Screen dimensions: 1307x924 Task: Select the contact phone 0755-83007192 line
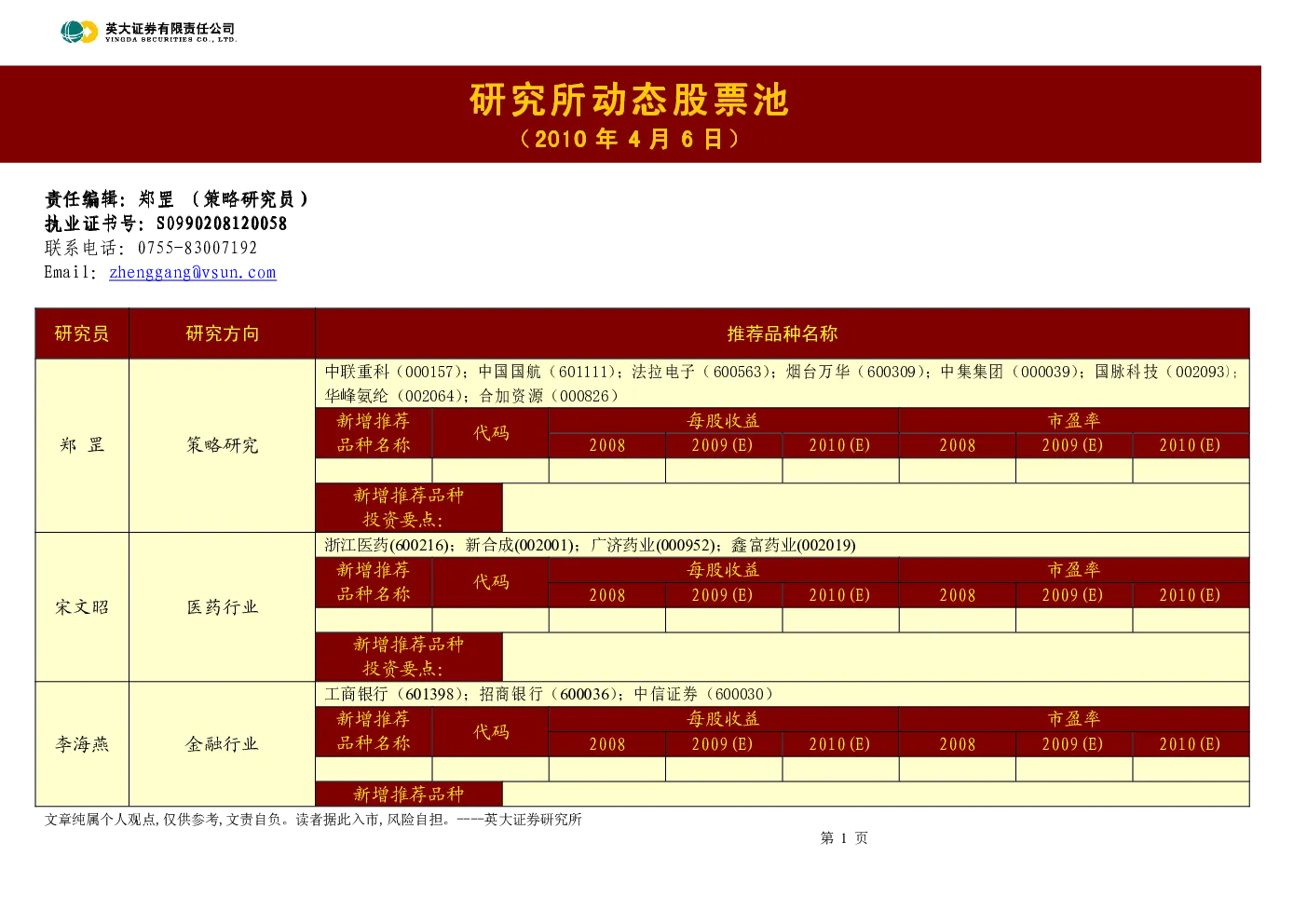pos(151,248)
